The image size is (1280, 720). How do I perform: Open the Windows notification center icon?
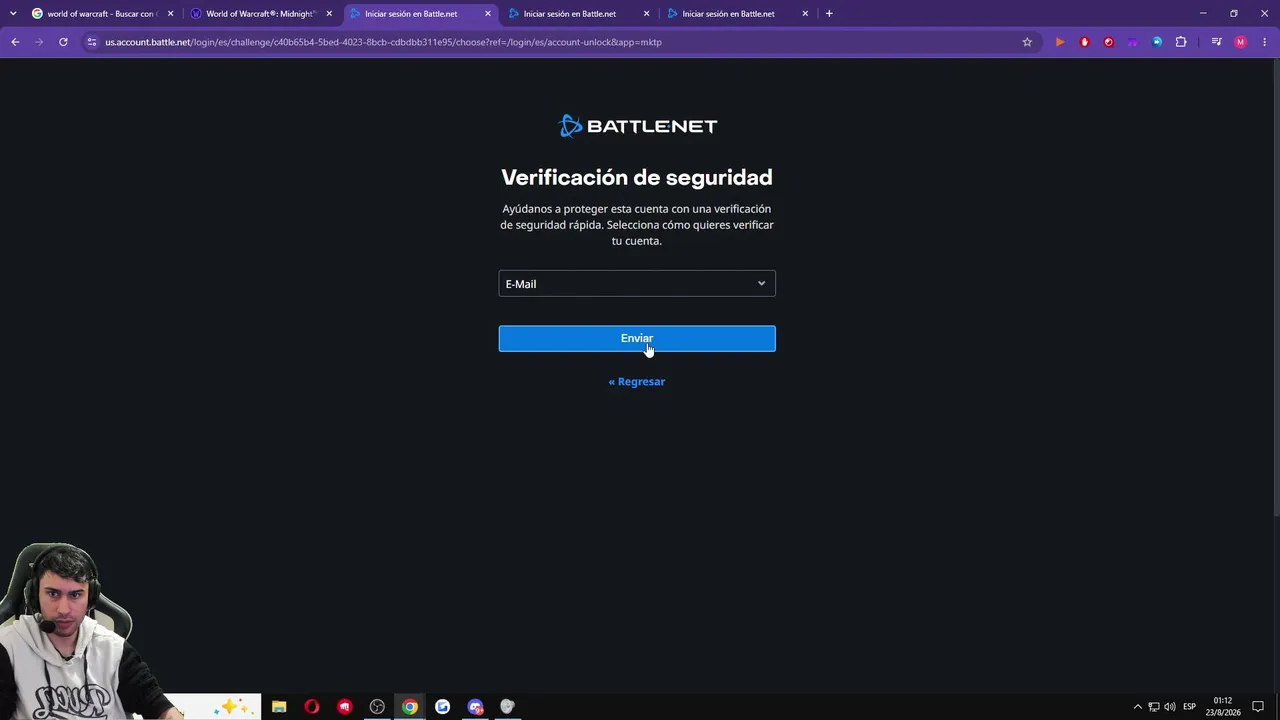[1258, 707]
